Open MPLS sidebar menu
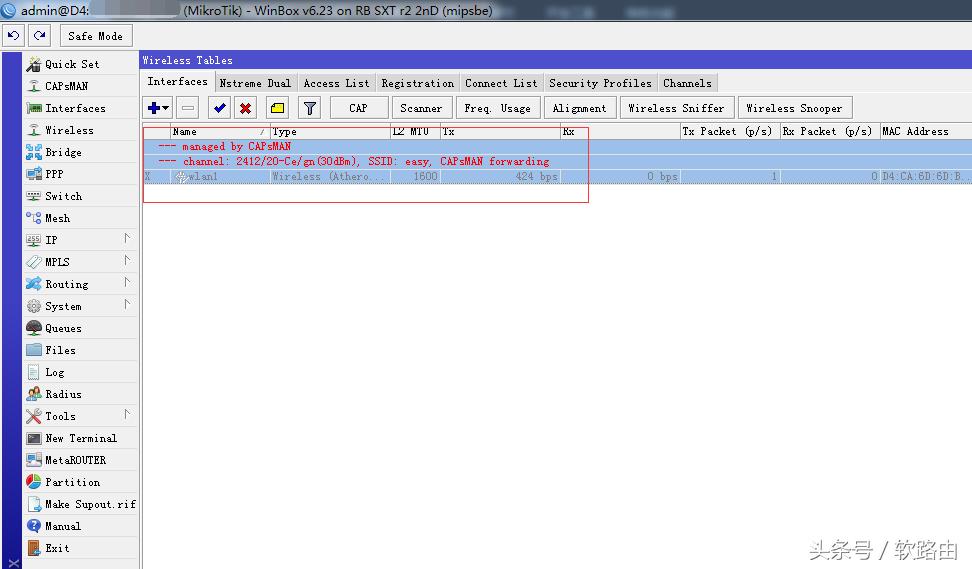The image size is (972, 569). tap(81, 262)
